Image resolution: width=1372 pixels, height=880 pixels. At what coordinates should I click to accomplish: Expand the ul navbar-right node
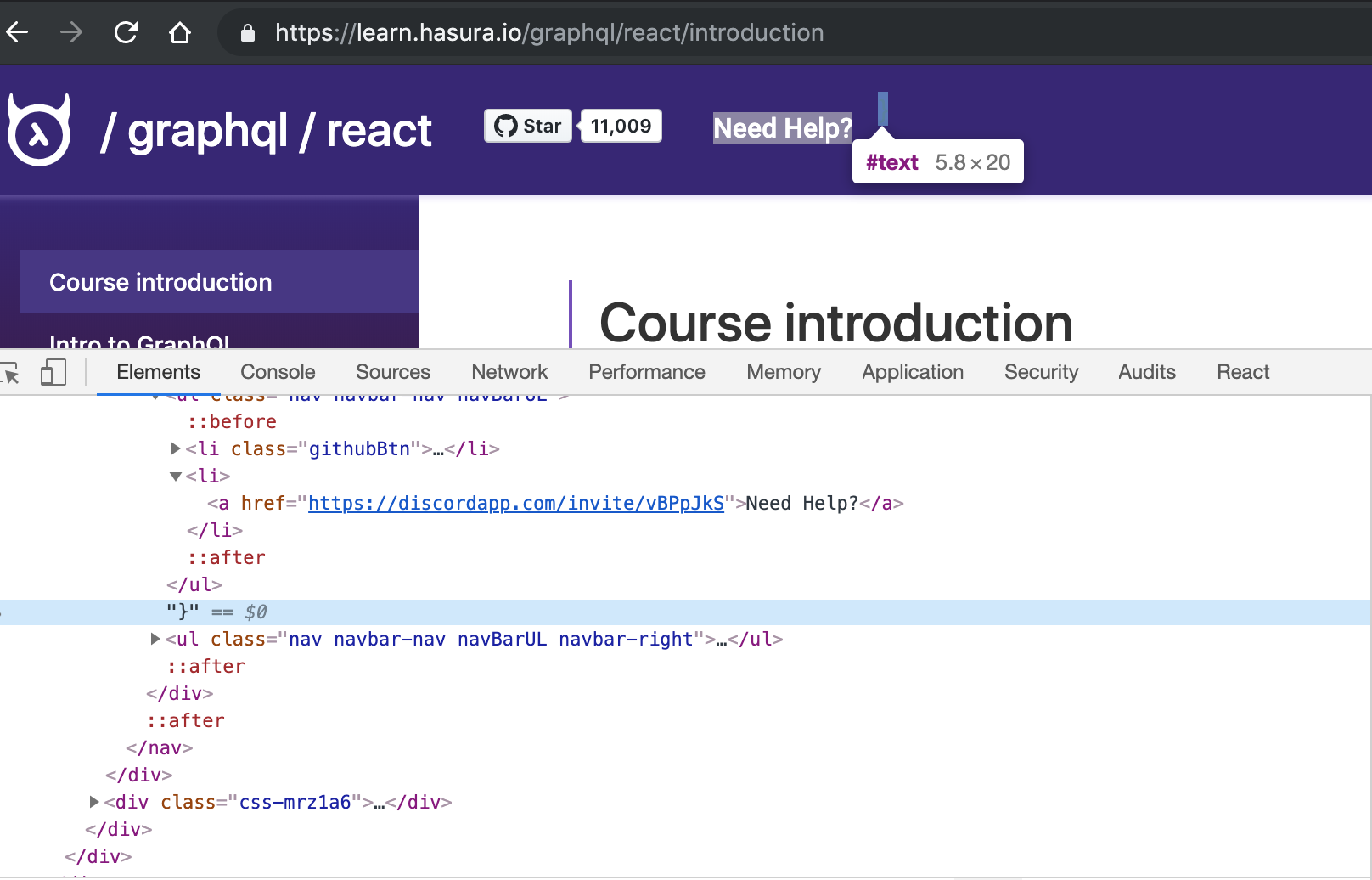155,639
